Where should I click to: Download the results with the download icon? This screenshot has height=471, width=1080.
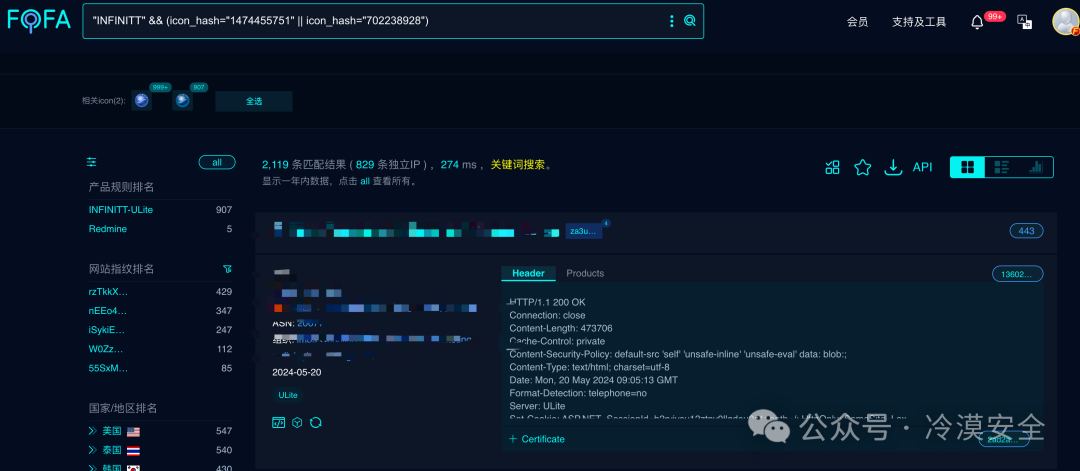click(x=893, y=167)
